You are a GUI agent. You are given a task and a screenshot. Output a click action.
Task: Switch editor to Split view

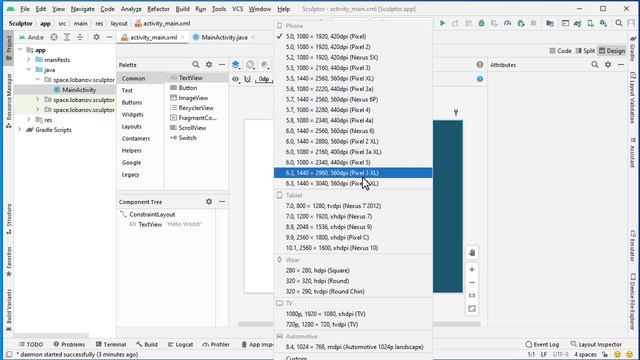pos(585,51)
